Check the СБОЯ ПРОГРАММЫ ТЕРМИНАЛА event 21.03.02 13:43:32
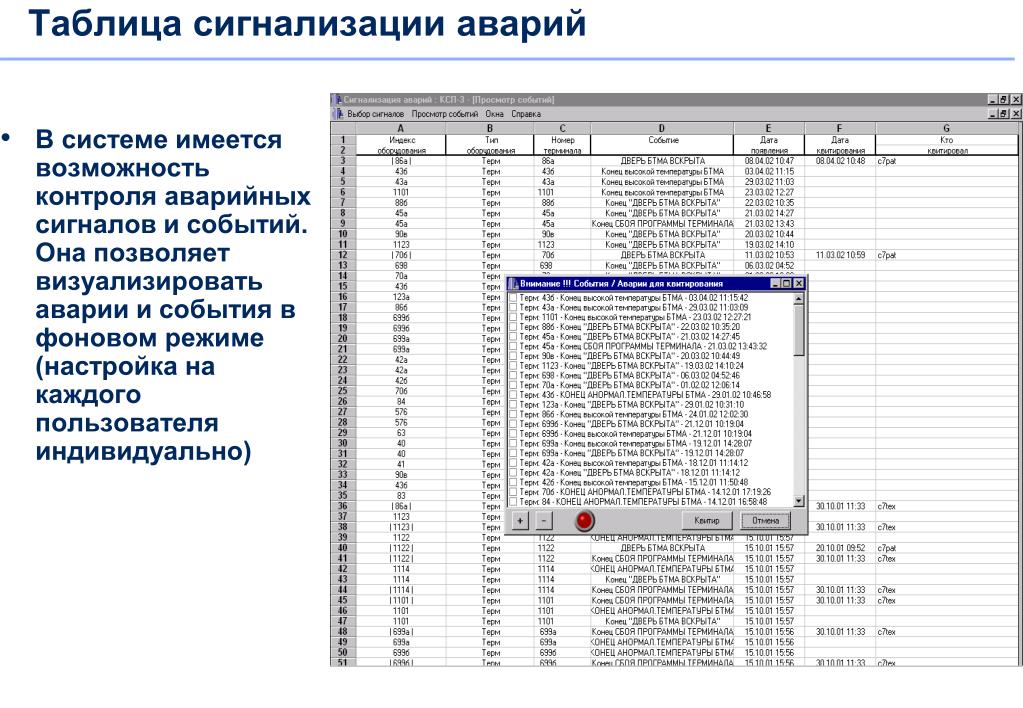Screen dimensions: 1023x708 [513, 346]
